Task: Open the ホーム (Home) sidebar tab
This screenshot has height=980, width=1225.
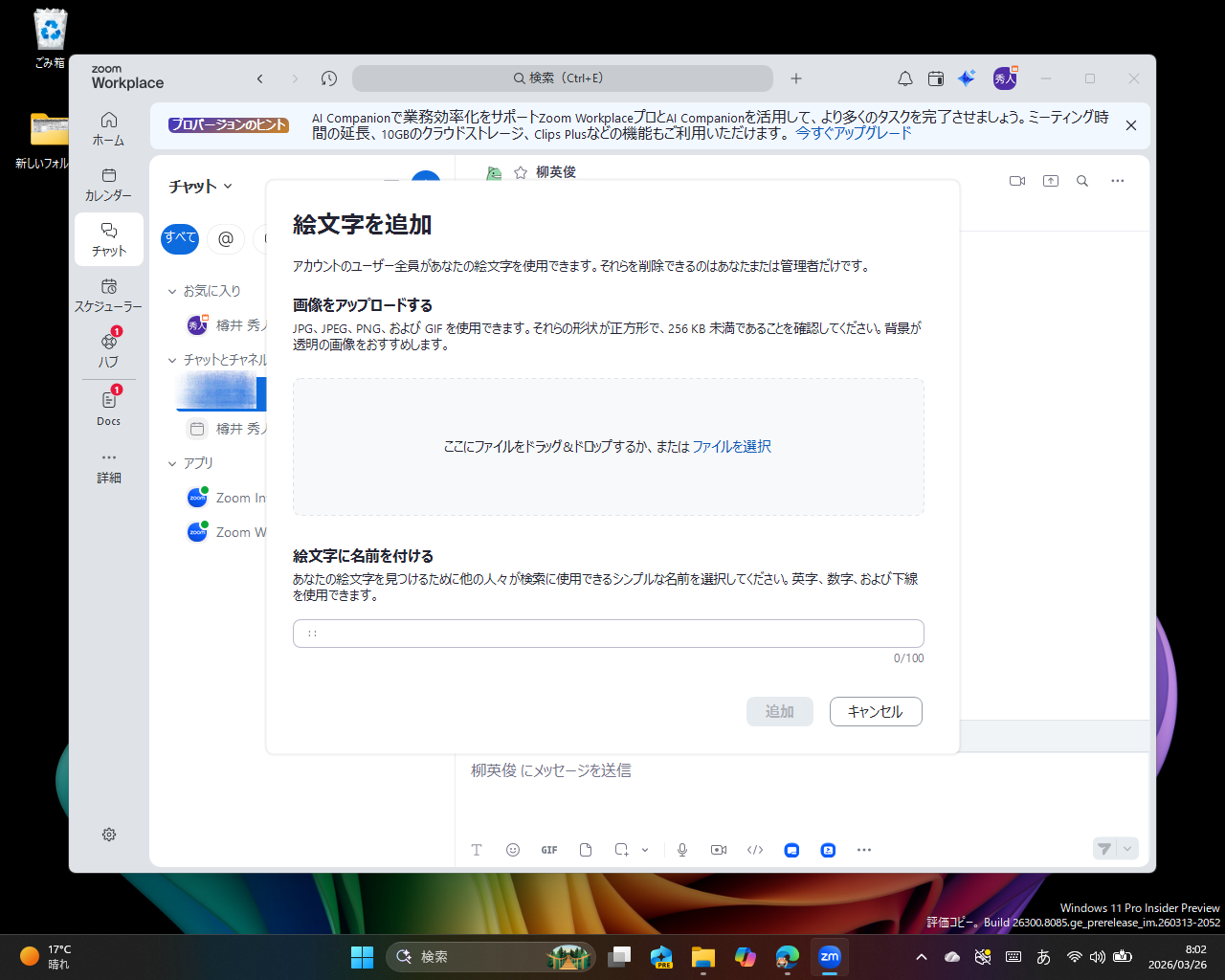Action: pos(109,128)
